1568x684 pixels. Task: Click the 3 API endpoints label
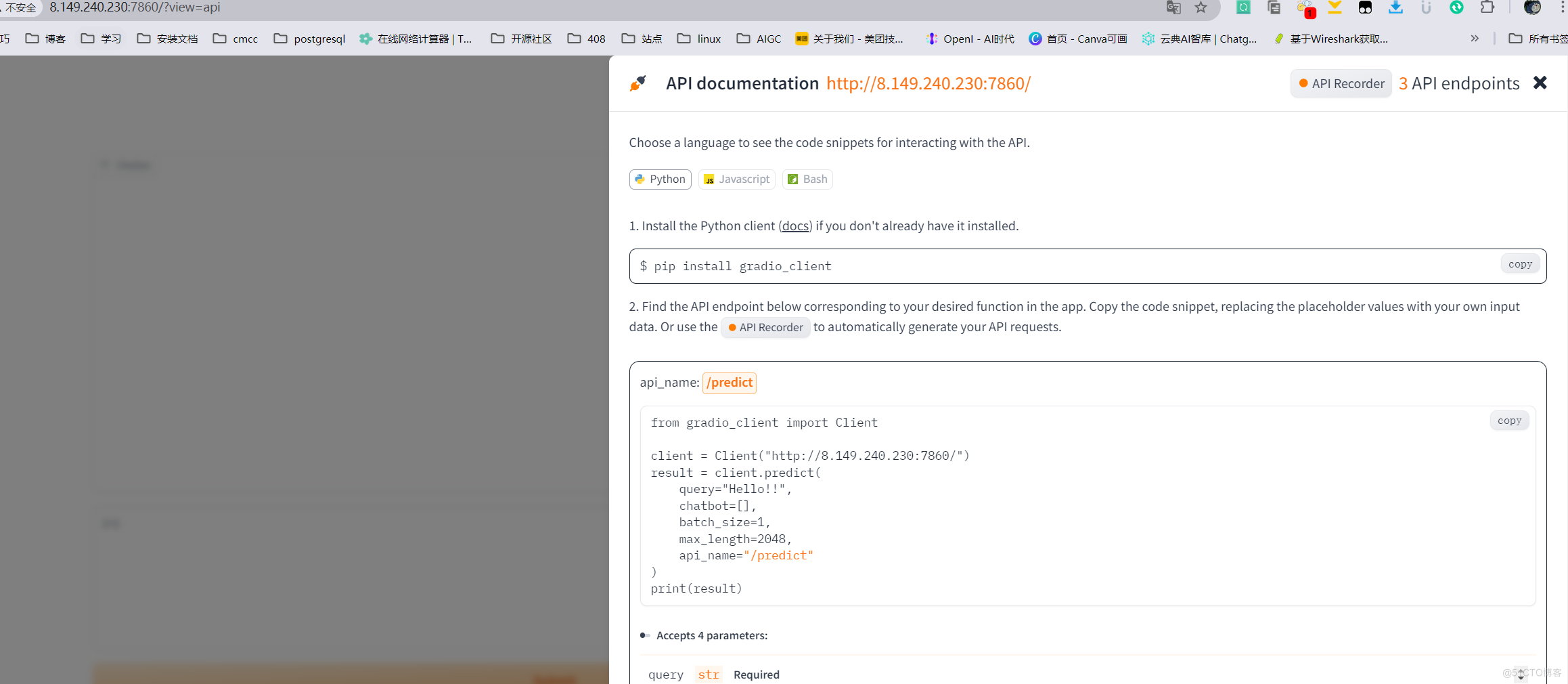pyautogui.click(x=1459, y=83)
